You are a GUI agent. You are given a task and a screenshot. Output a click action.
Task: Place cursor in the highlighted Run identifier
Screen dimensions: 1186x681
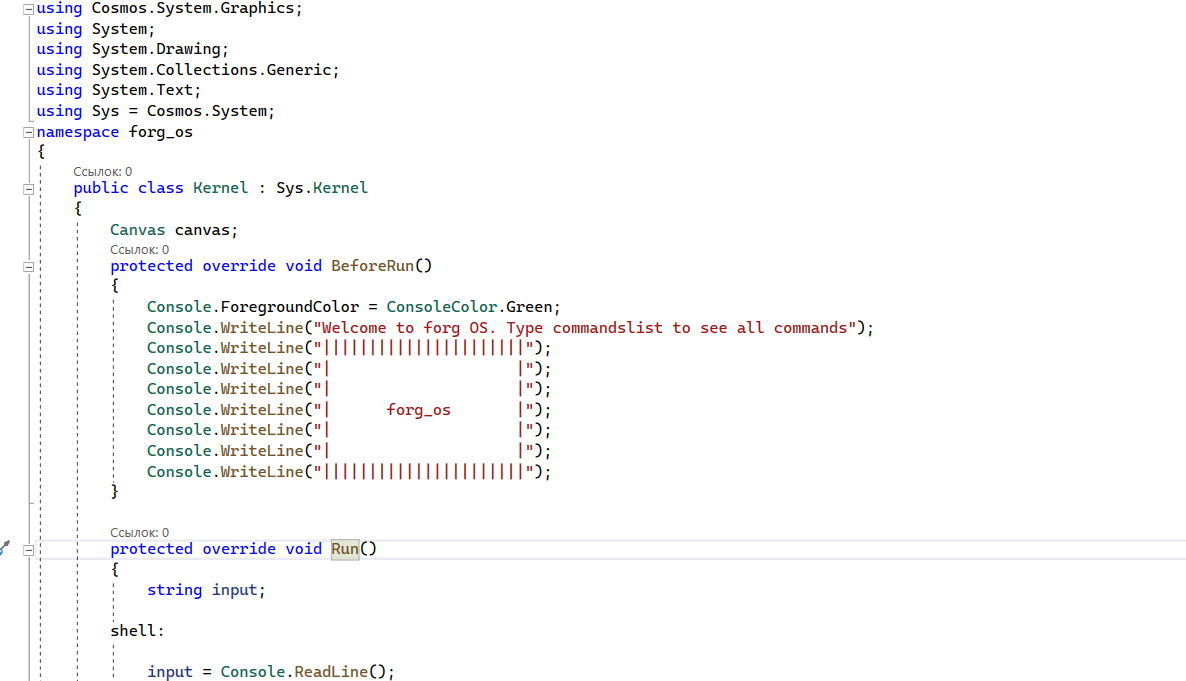[344, 548]
